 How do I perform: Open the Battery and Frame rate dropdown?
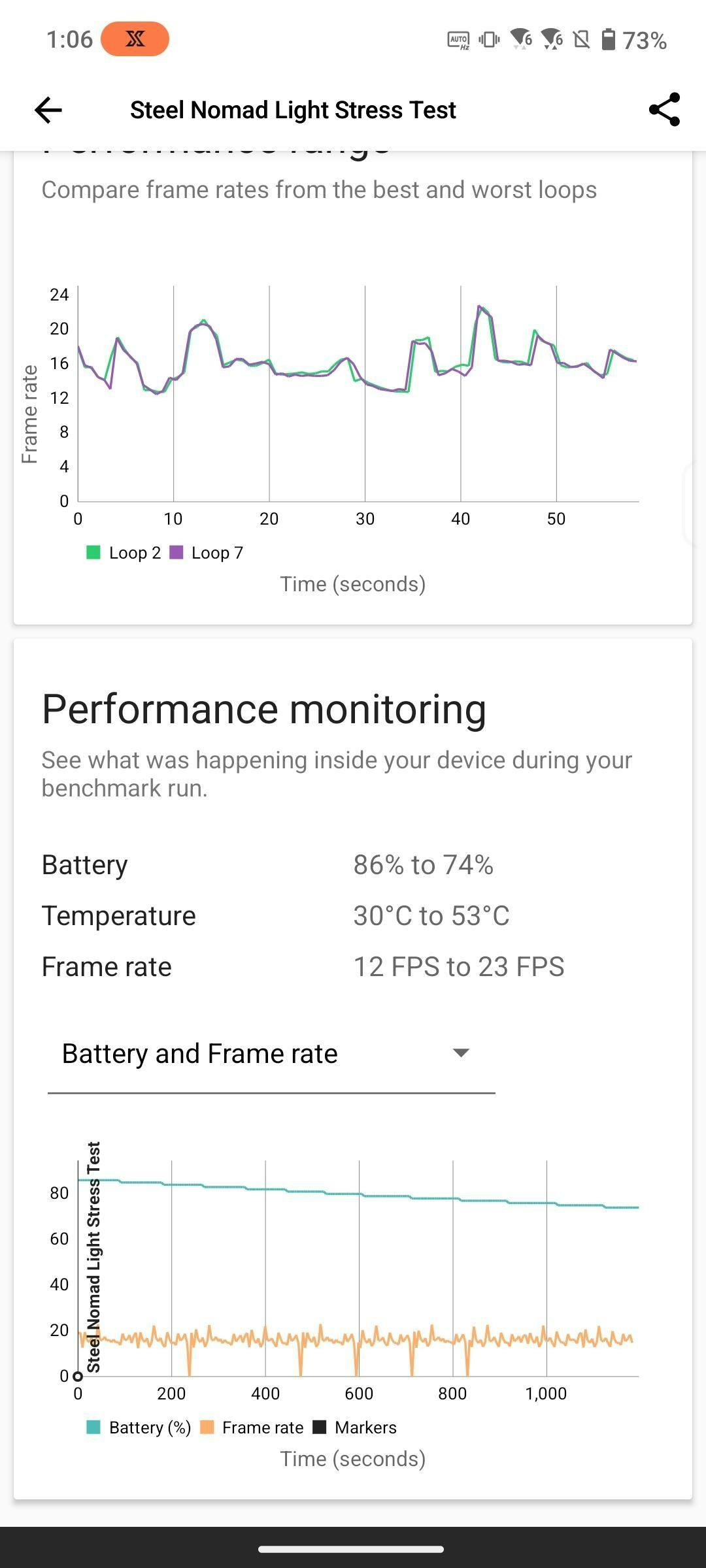271,1054
